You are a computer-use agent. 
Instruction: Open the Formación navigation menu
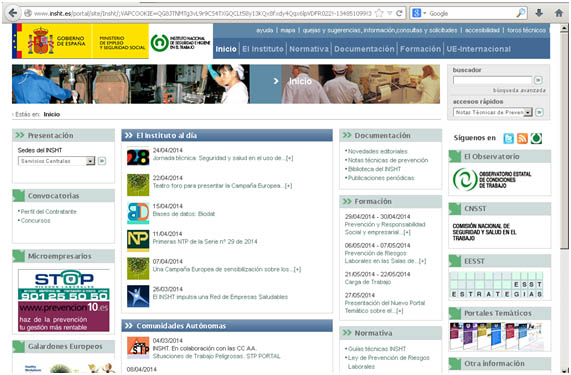(420, 49)
